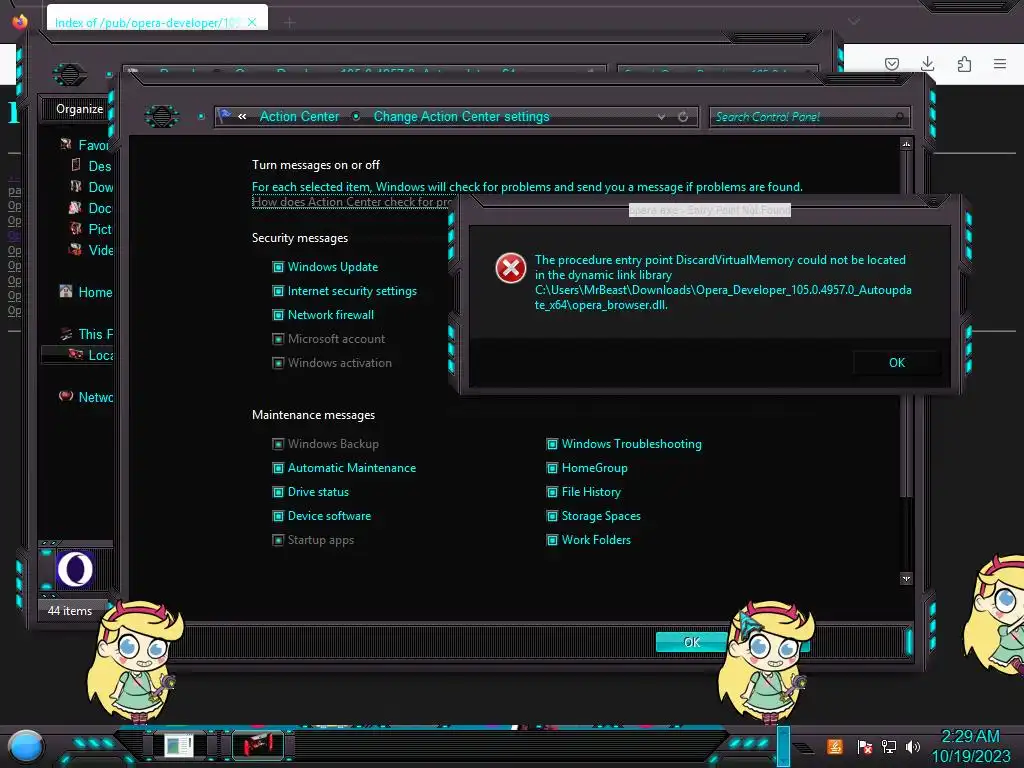Click Documents icon in Explorer sidebar

tap(76, 208)
